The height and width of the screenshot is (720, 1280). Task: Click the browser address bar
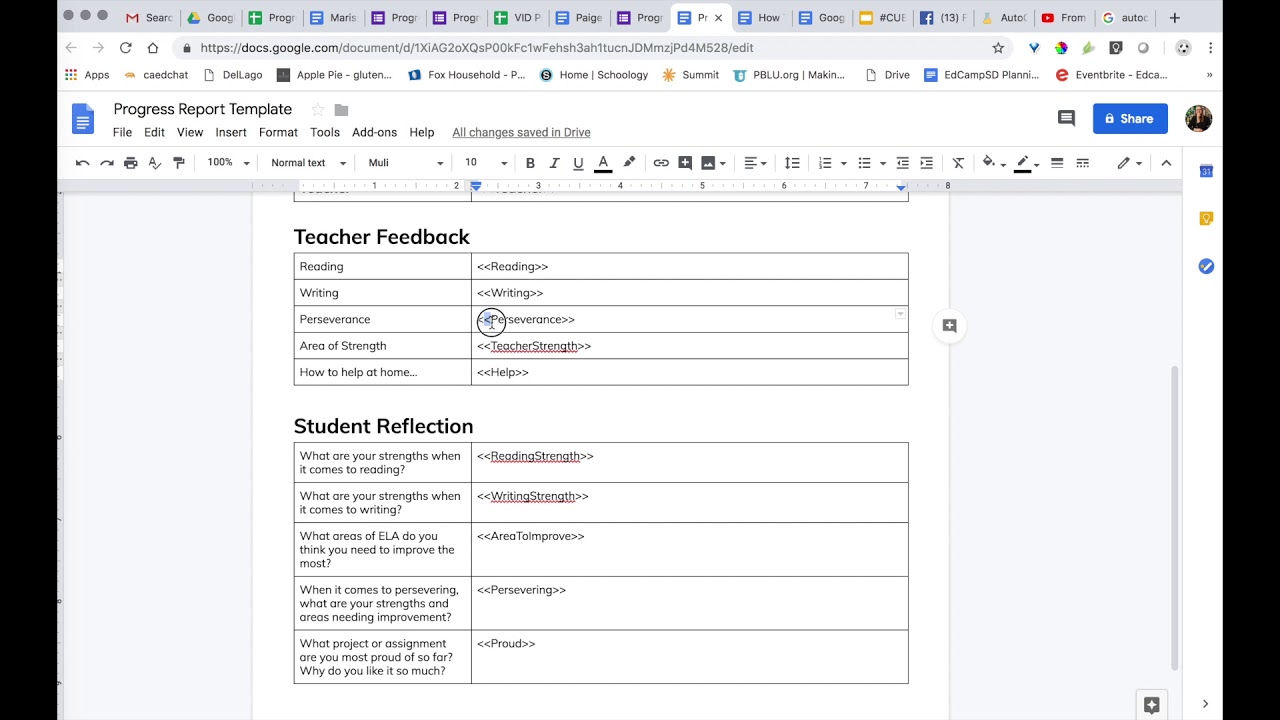590,47
